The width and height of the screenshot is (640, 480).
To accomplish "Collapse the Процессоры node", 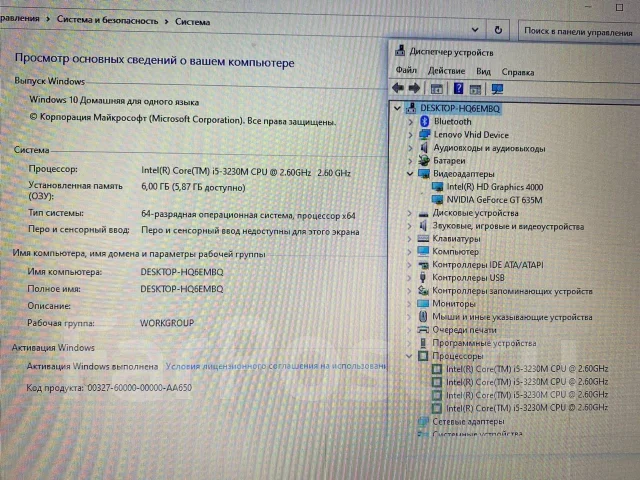I will pyautogui.click(x=409, y=356).
